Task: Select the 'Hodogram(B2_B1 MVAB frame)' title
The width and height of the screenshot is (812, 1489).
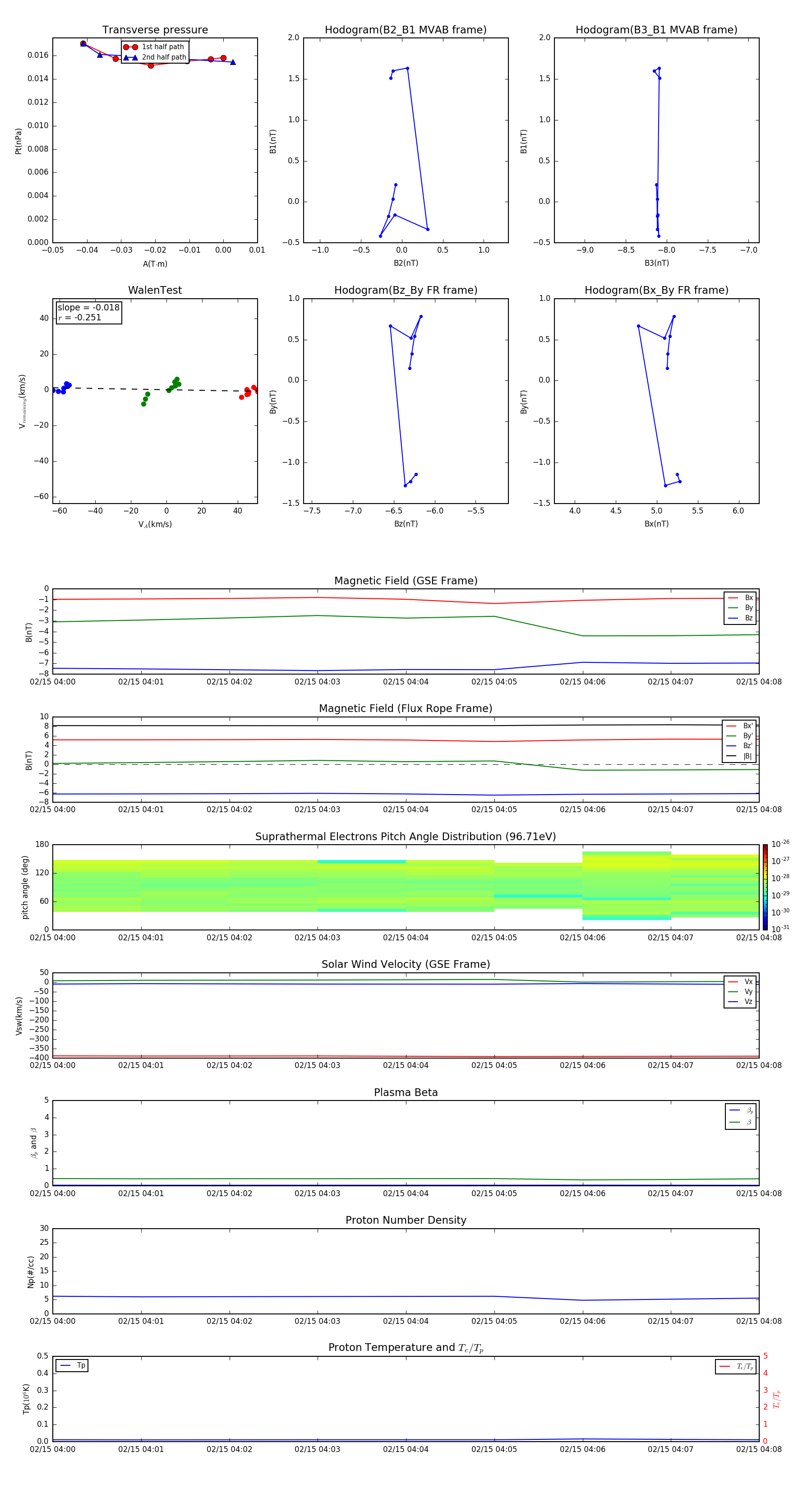Action: [406, 30]
